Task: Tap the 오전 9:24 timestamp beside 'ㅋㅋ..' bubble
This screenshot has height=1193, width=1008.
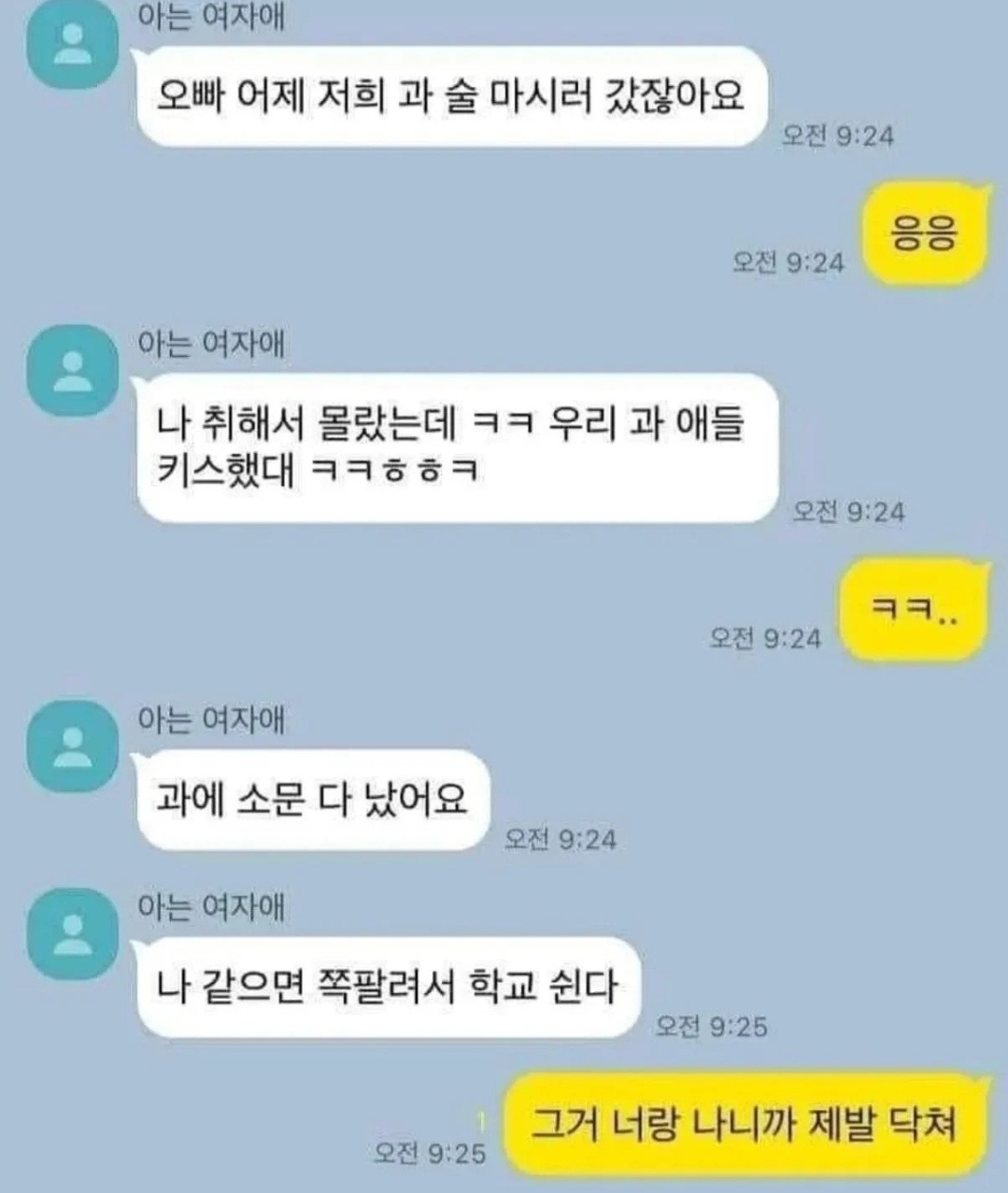Action: 765,638
